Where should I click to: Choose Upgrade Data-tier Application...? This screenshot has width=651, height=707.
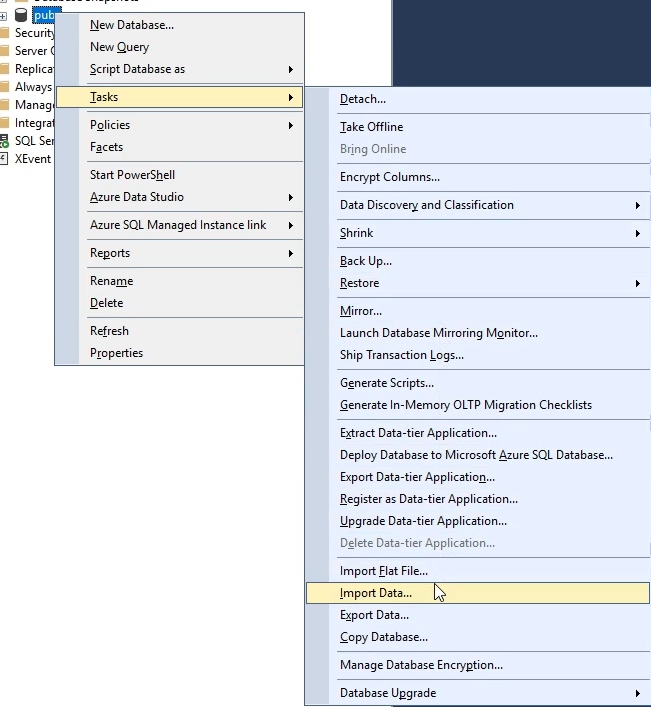423,522
